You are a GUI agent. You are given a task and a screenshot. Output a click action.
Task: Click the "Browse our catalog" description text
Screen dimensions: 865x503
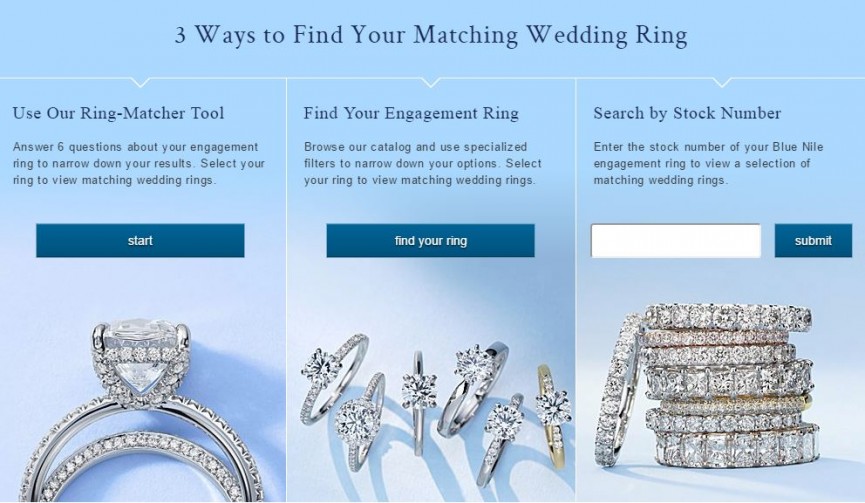coord(423,163)
